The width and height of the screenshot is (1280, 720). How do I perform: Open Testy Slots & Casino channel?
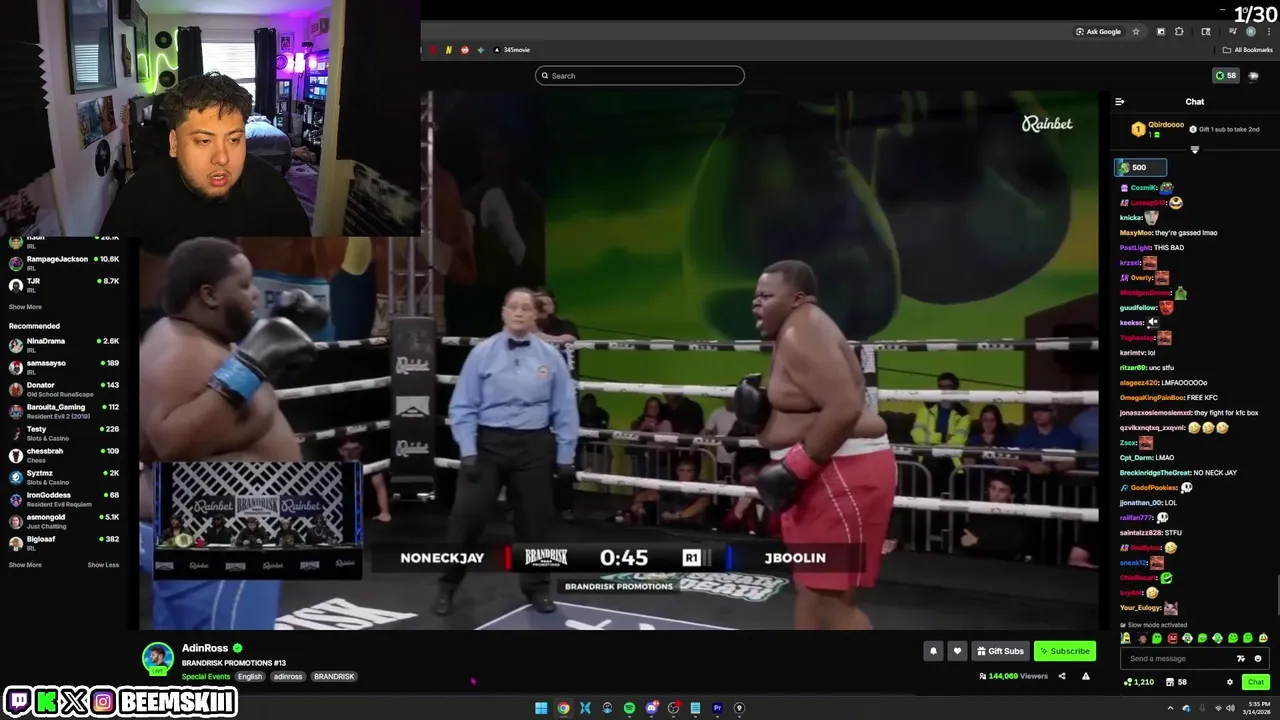coord(64,433)
